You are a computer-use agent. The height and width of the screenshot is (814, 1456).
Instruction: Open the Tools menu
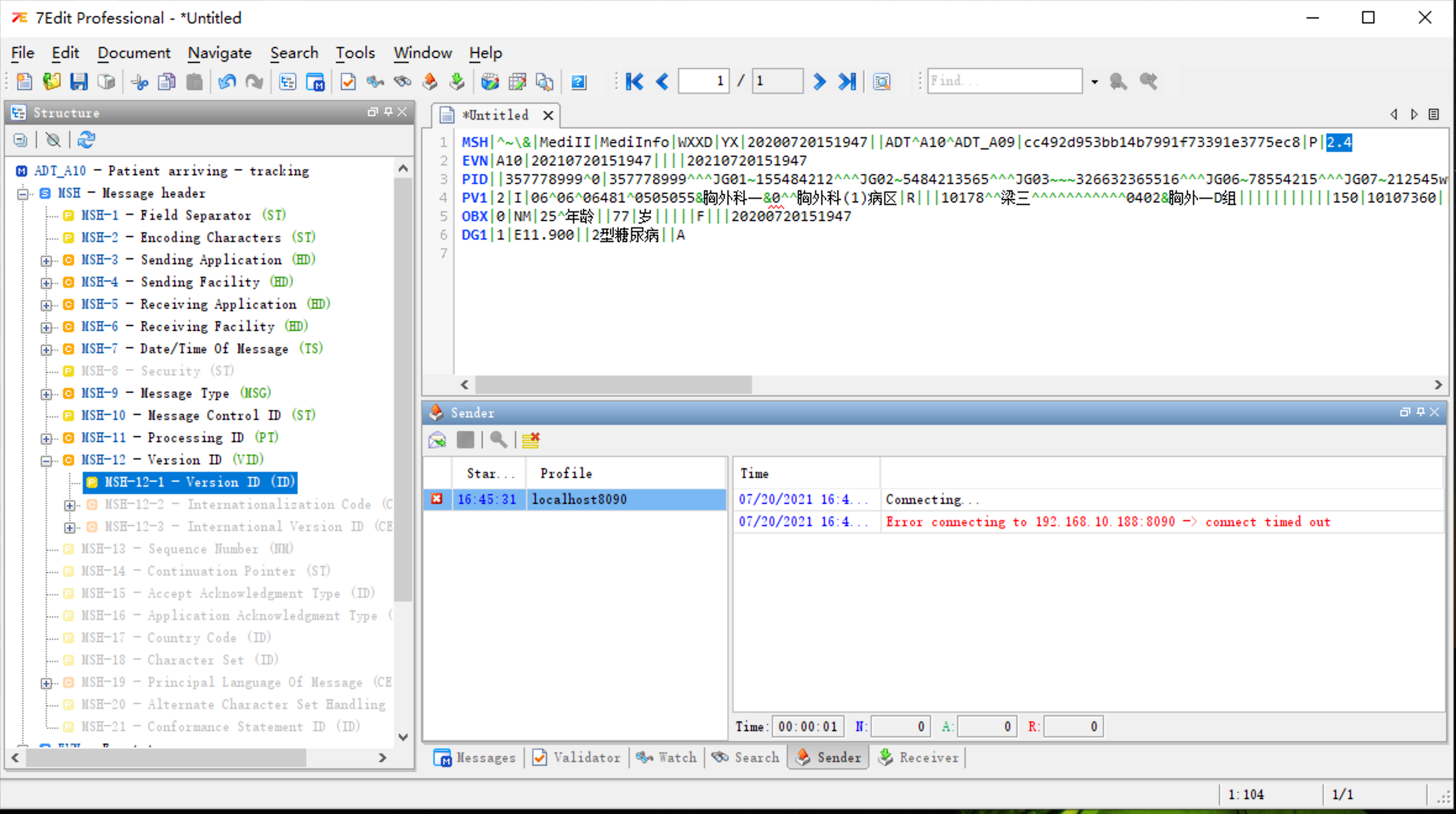(x=355, y=53)
